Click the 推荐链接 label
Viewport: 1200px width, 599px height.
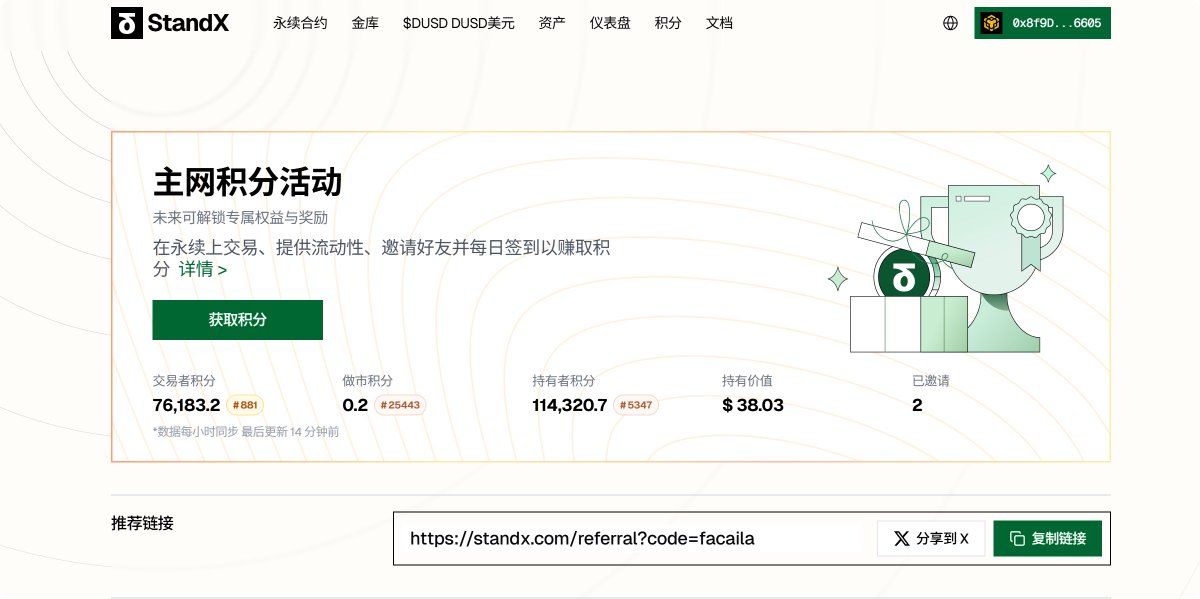tap(142, 523)
